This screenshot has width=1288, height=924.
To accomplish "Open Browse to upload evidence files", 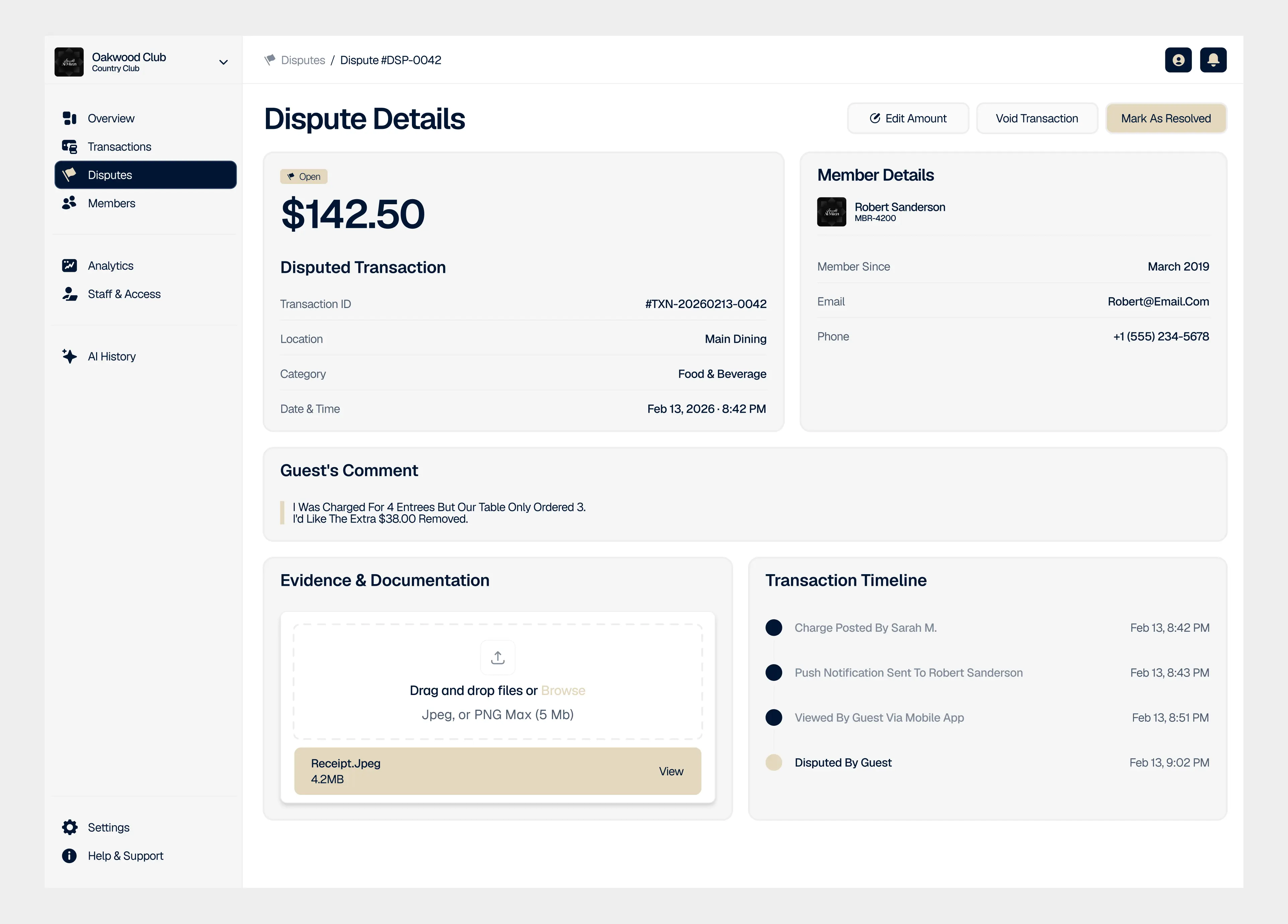I will 563,690.
